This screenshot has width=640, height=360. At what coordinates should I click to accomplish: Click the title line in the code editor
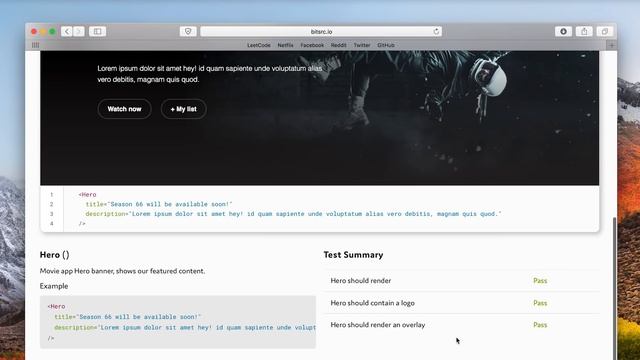pyautogui.click(x=159, y=204)
